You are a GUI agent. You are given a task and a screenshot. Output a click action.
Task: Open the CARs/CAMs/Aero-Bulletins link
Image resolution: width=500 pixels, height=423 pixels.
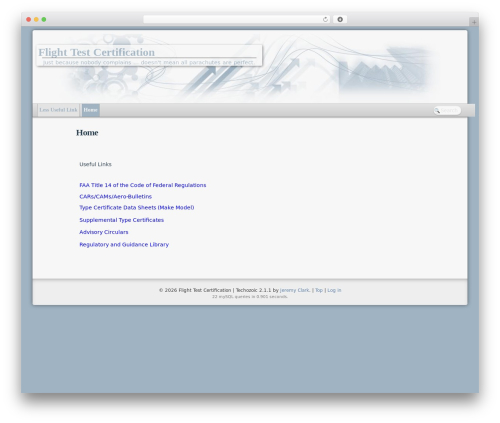pyautogui.click(x=115, y=196)
